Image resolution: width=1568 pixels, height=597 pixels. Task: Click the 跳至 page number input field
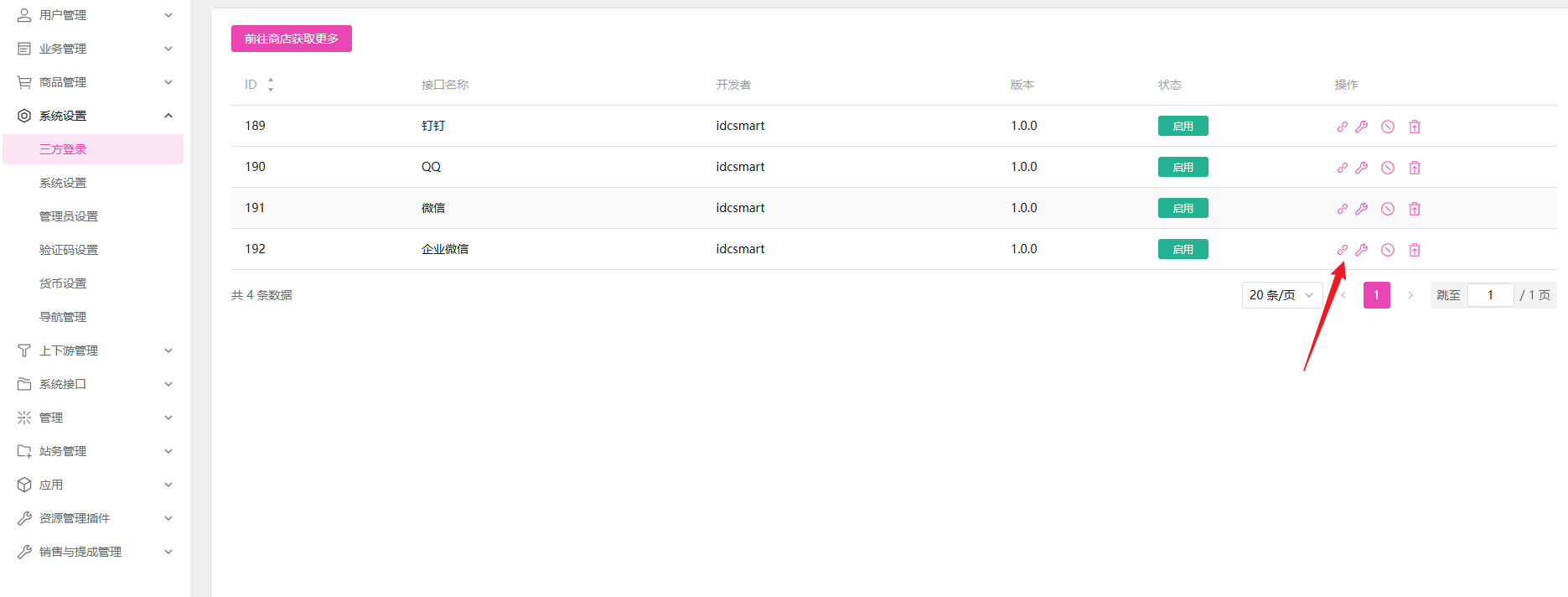click(x=1490, y=295)
